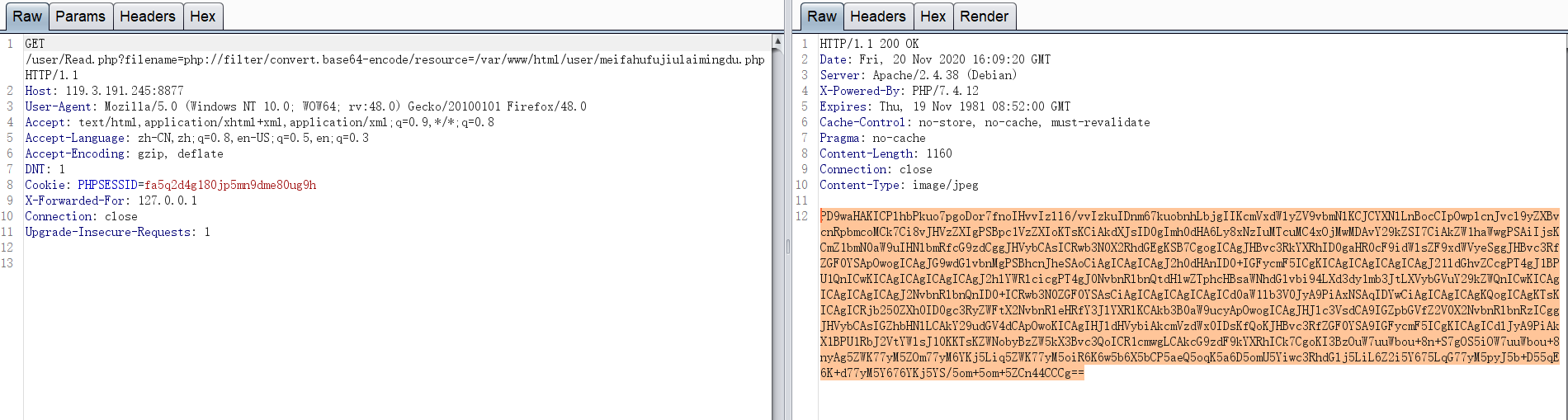Screen dimensions: 1568x420
Task: Click the GET method line in request
Action: [35, 44]
